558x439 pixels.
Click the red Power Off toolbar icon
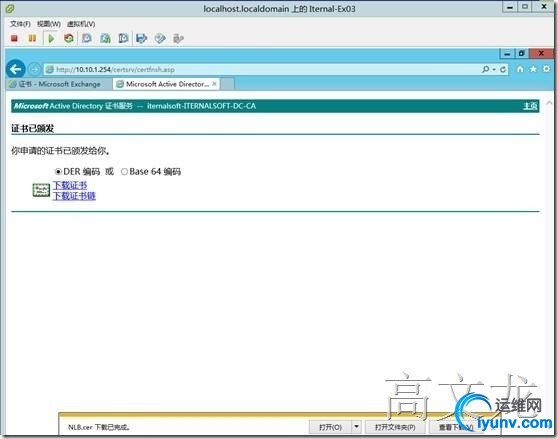[14, 38]
